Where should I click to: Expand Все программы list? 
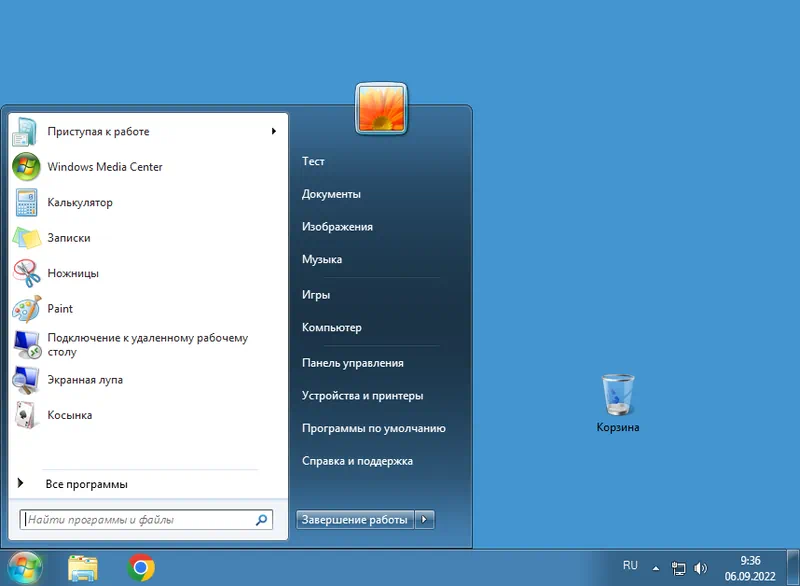pos(86,484)
